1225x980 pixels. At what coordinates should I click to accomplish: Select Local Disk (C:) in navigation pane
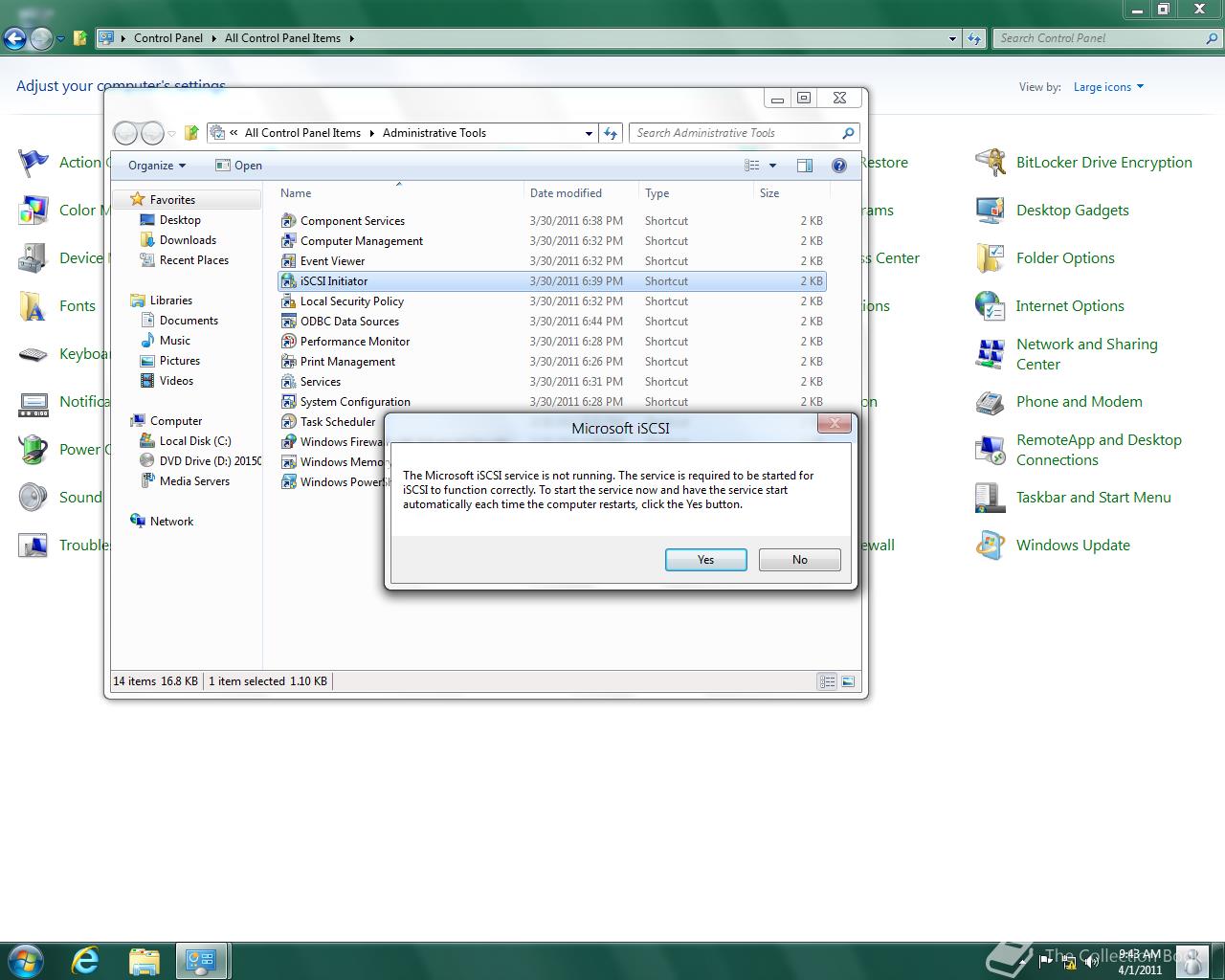[x=195, y=441]
